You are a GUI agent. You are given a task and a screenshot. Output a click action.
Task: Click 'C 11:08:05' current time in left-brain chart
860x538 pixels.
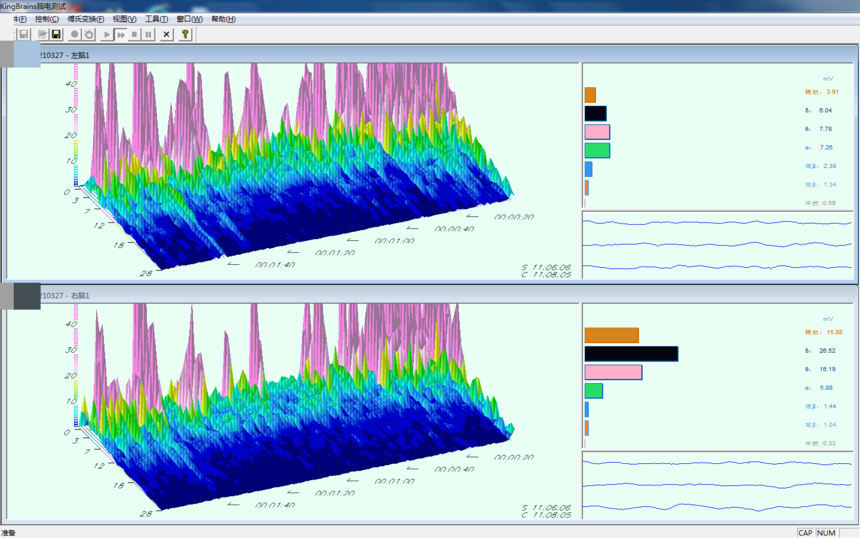coord(546,275)
